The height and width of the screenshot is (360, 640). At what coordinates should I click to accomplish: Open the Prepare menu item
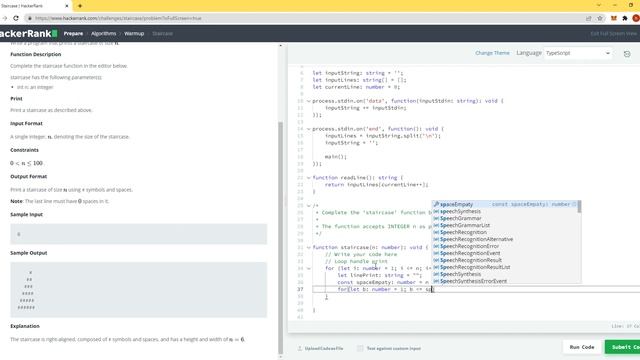(x=73, y=33)
